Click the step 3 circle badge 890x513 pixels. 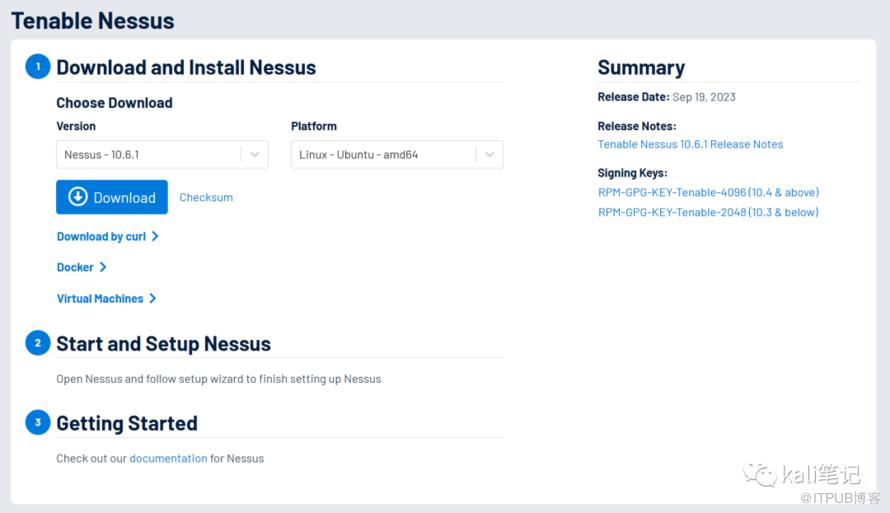coord(38,423)
